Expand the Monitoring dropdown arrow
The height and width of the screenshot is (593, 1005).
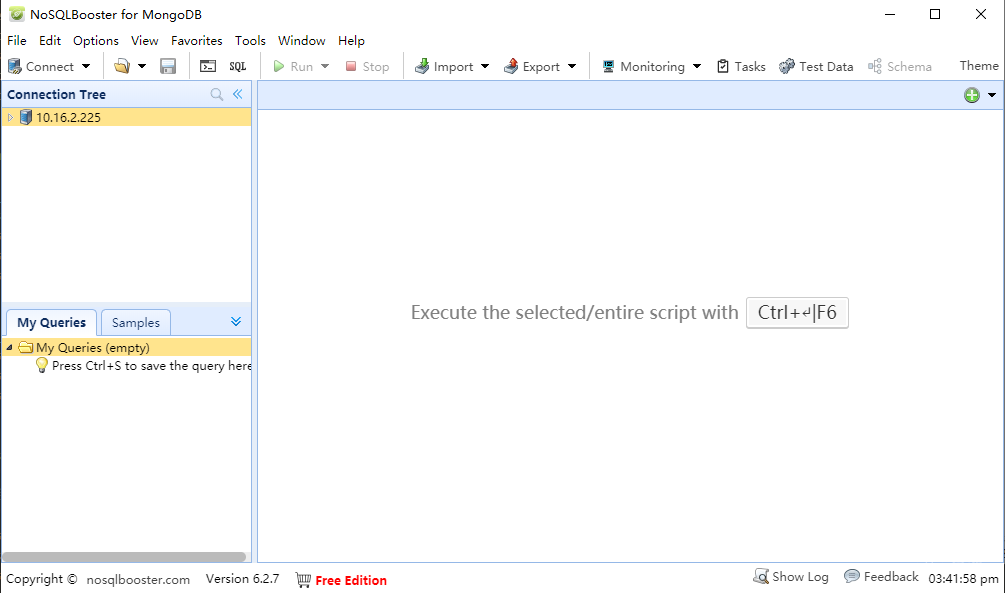[697, 67]
